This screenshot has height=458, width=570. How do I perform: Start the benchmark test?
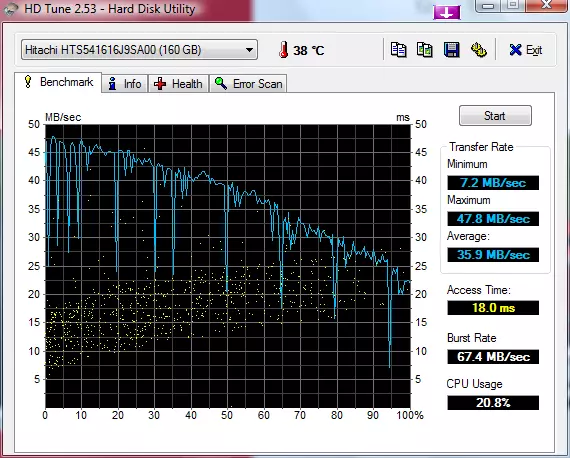495,116
